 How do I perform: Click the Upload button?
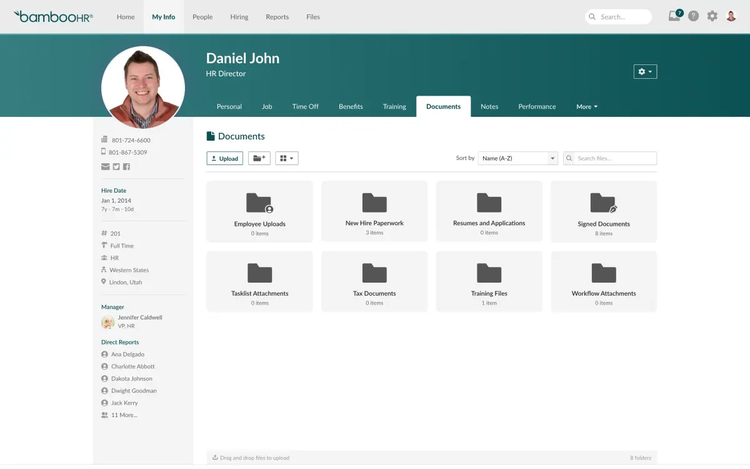(225, 158)
